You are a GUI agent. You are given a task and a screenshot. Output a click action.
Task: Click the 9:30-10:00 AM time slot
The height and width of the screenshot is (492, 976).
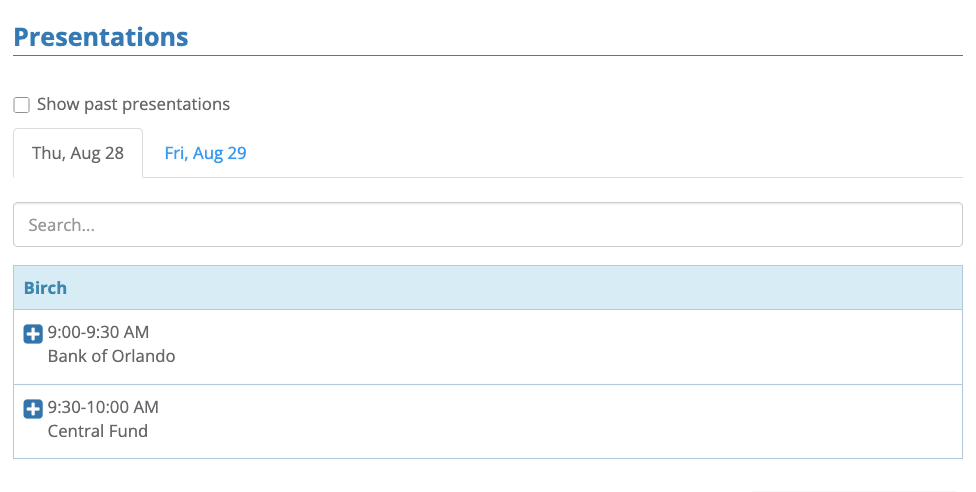click(103, 407)
